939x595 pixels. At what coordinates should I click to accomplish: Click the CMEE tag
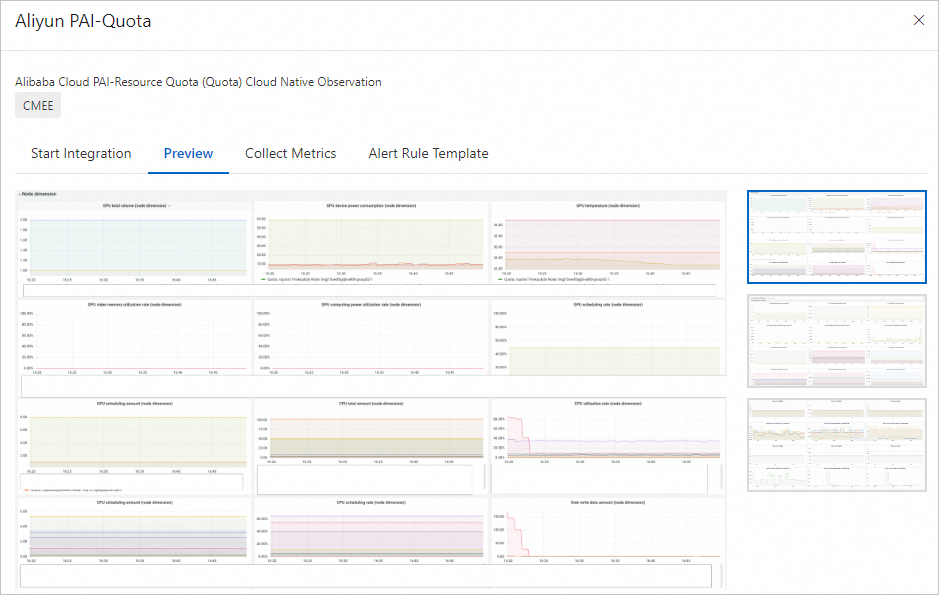point(38,105)
